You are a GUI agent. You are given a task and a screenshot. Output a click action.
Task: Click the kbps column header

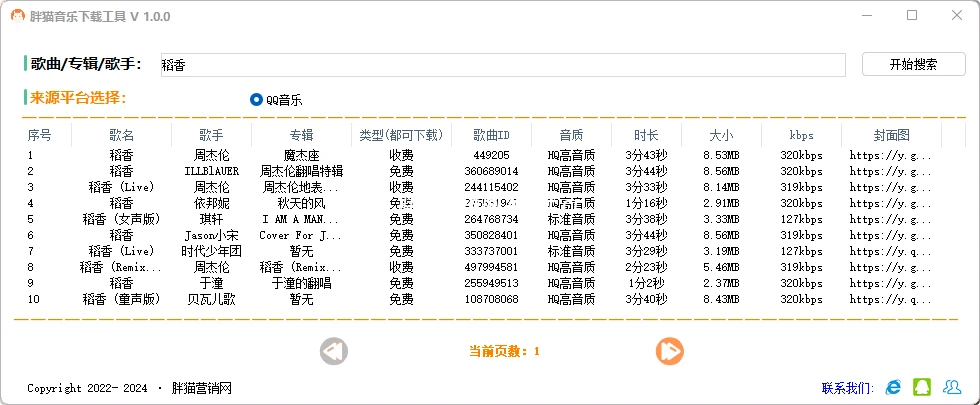[x=801, y=135]
